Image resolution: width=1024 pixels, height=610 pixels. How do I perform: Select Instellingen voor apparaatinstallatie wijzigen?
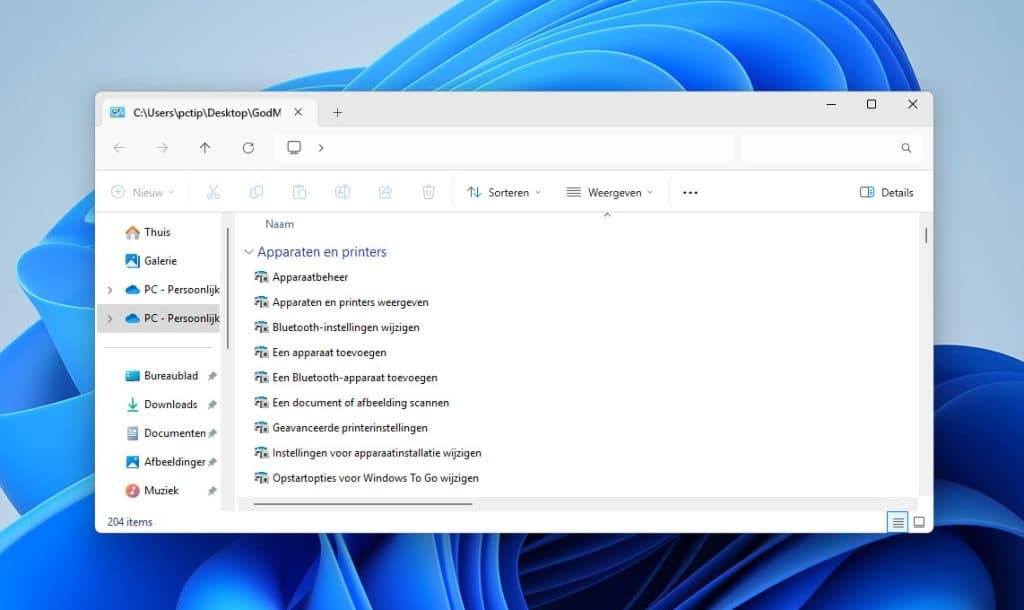377,453
